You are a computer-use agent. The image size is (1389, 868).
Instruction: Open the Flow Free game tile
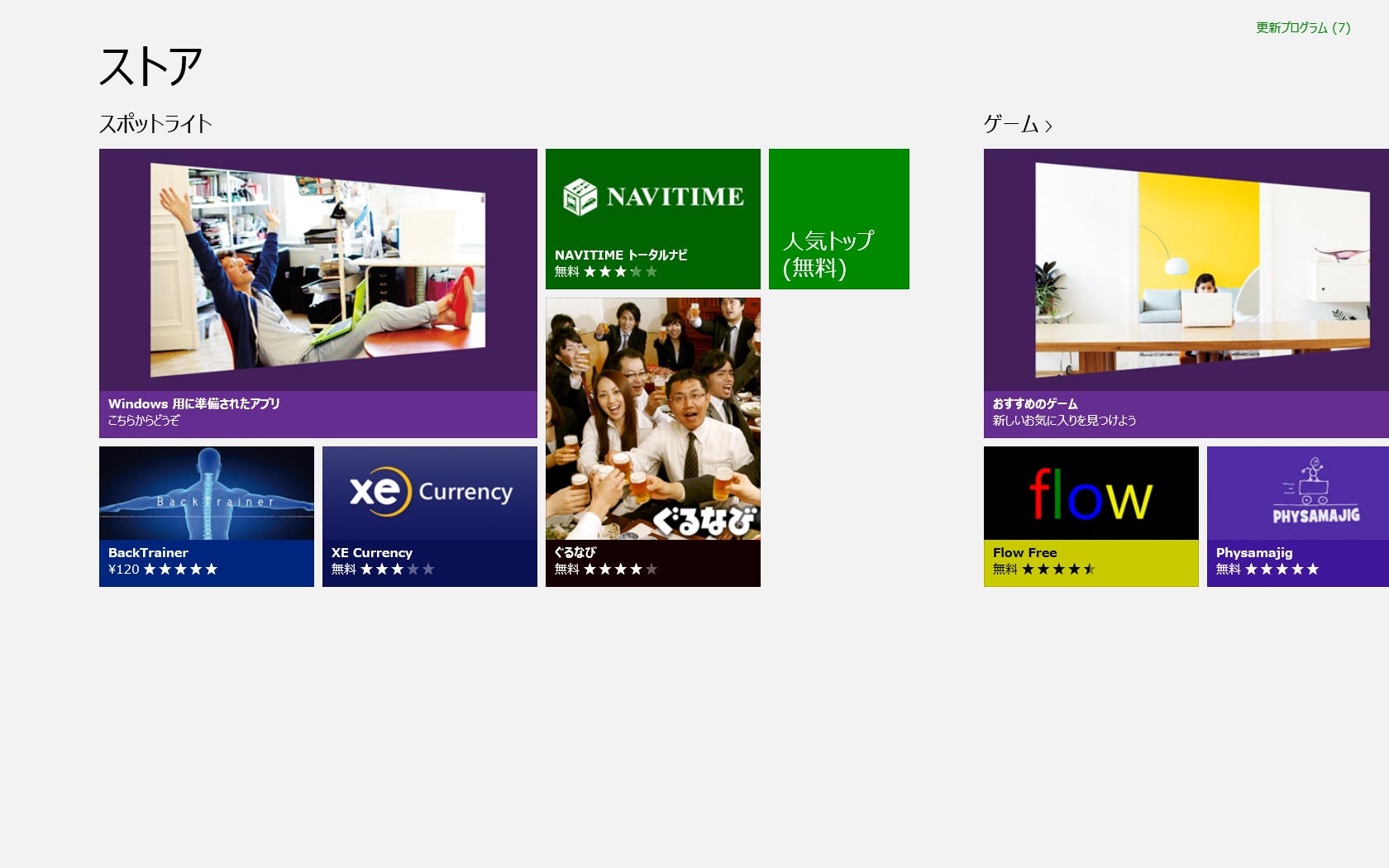(1091, 517)
